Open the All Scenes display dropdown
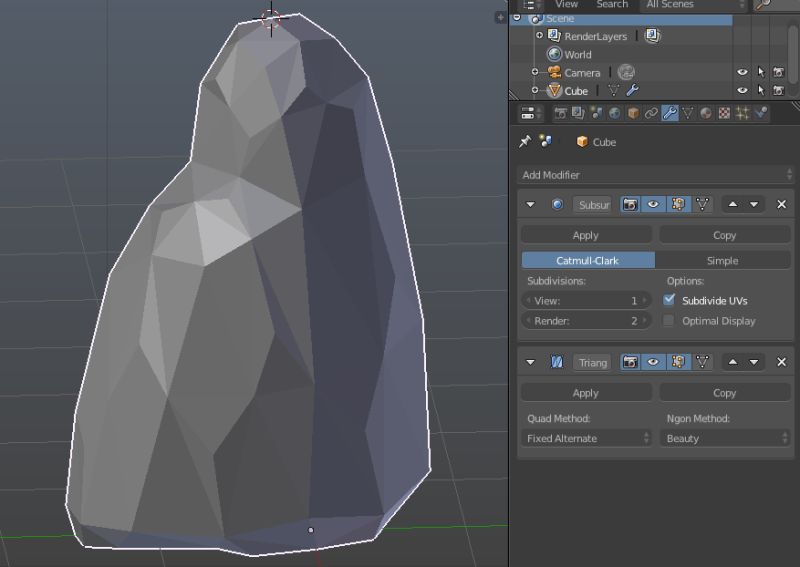Image resolution: width=800 pixels, height=567 pixels. [693, 5]
